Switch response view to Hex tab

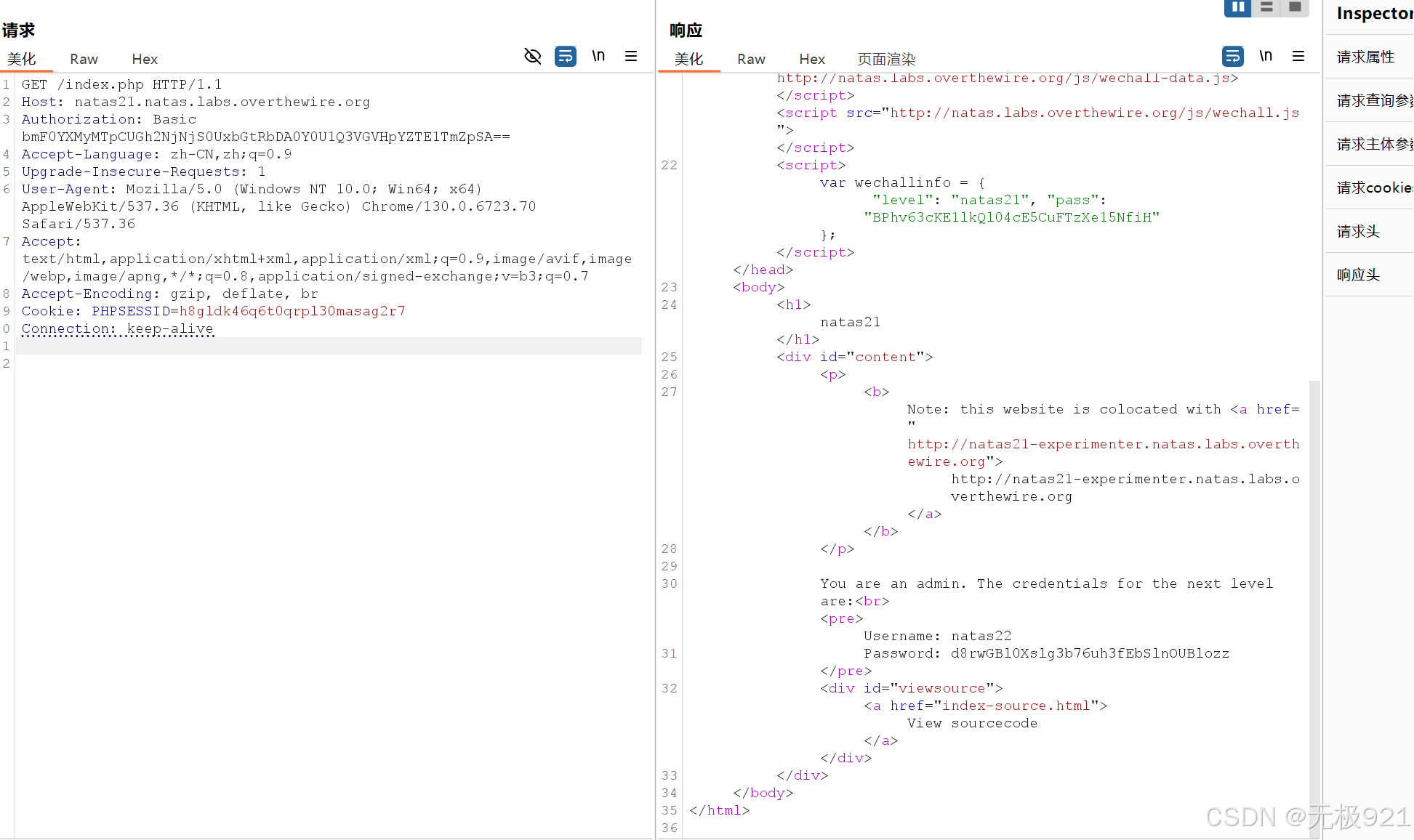(812, 59)
